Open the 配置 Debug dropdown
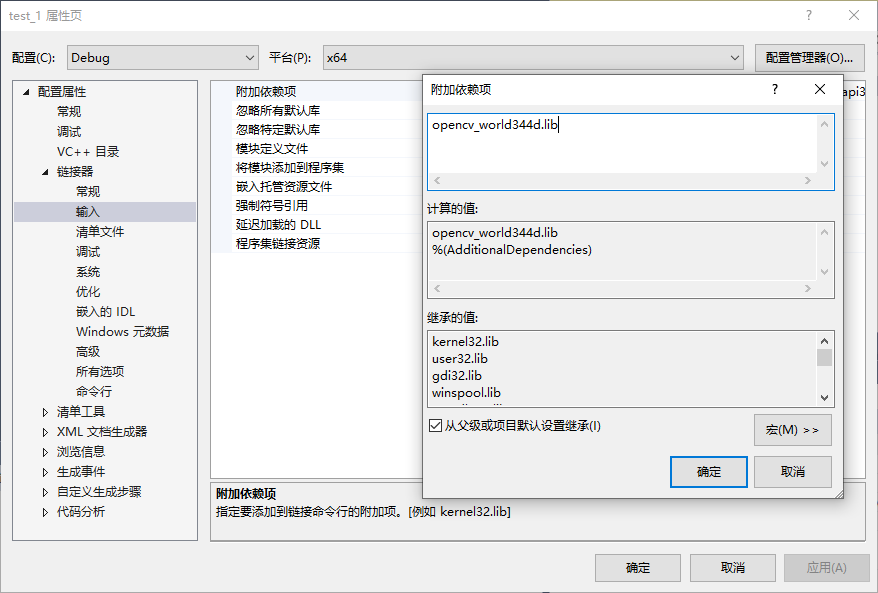Viewport: 878px width, 593px height. (x=162, y=58)
